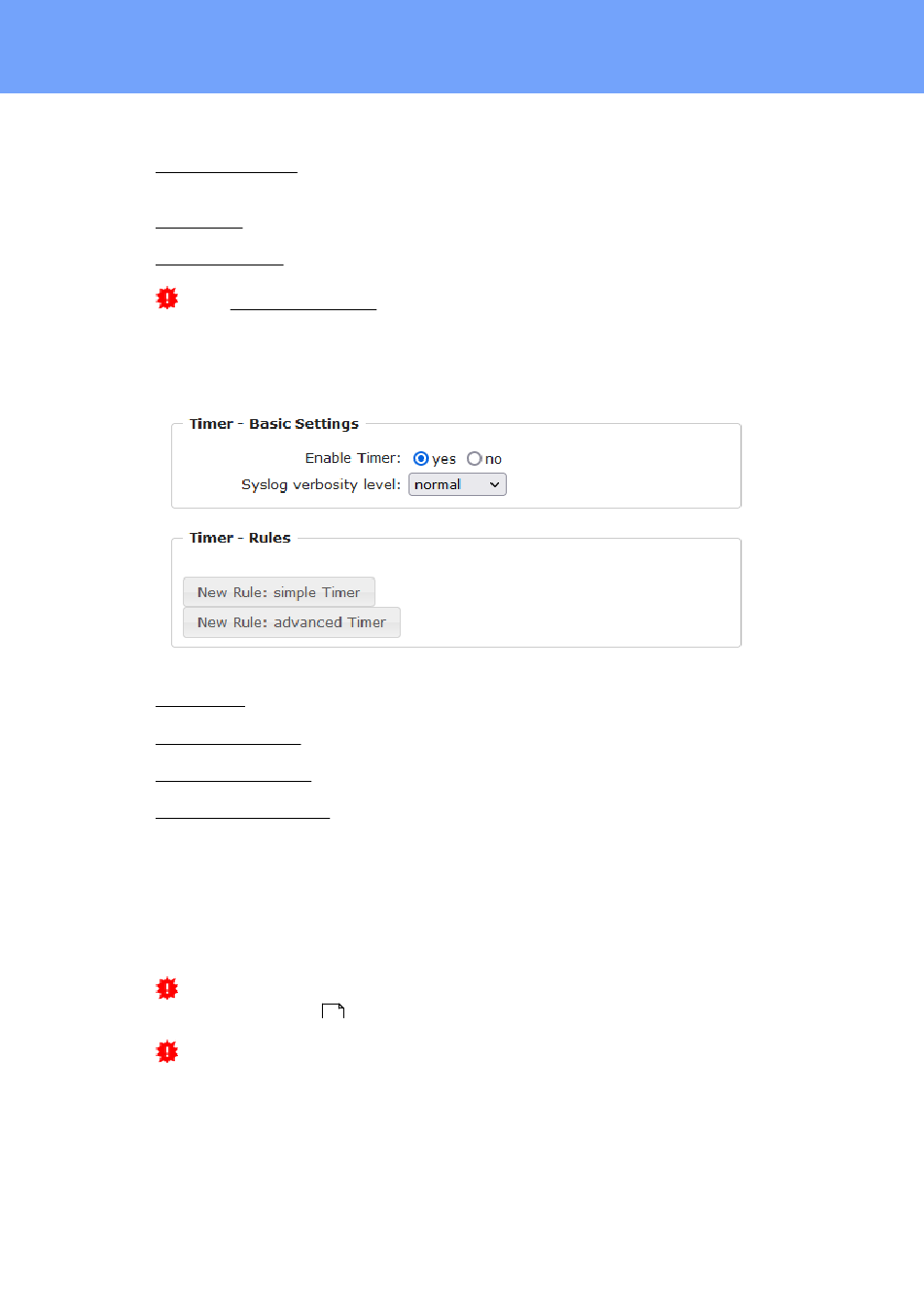Screen dimensions: 924x1307
Task: Click New Rule: advanced Timer button
Action: click(x=292, y=622)
